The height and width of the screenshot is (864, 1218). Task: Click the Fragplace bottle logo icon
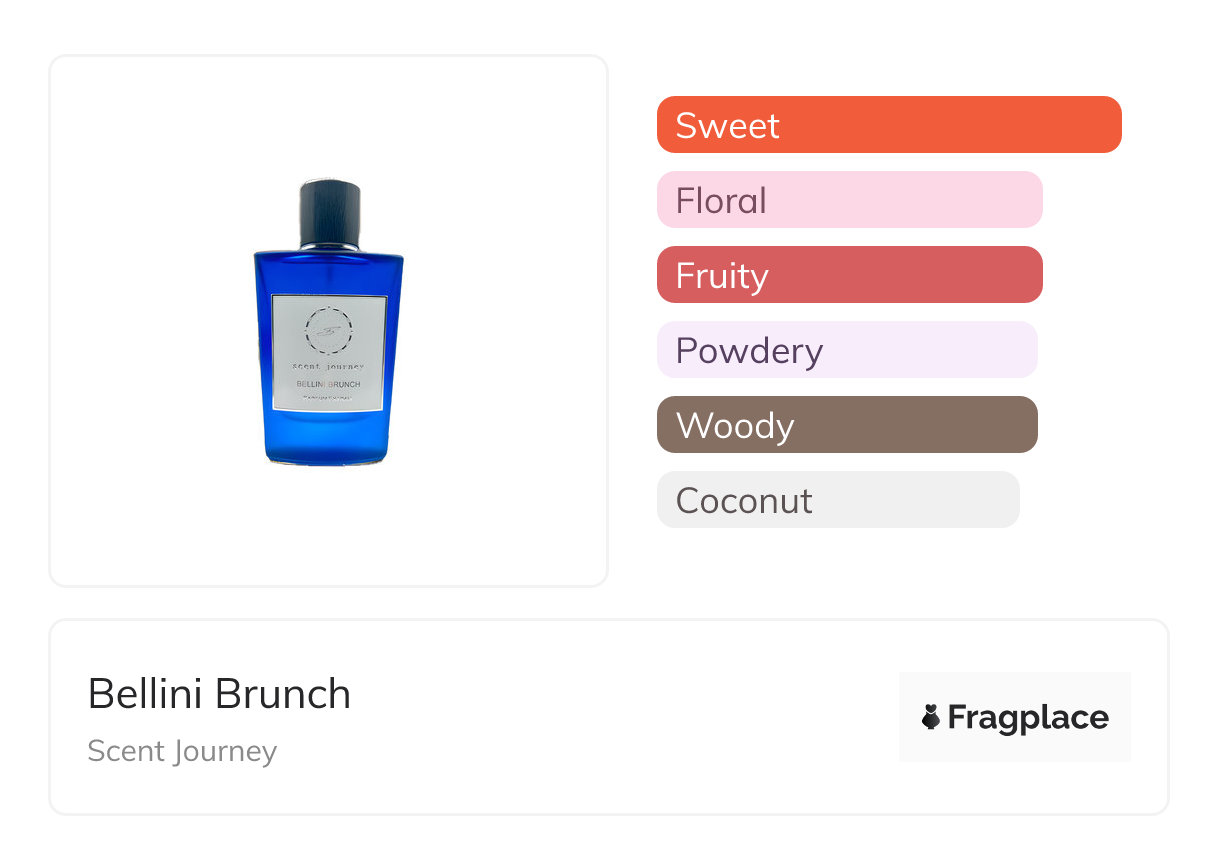click(931, 717)
